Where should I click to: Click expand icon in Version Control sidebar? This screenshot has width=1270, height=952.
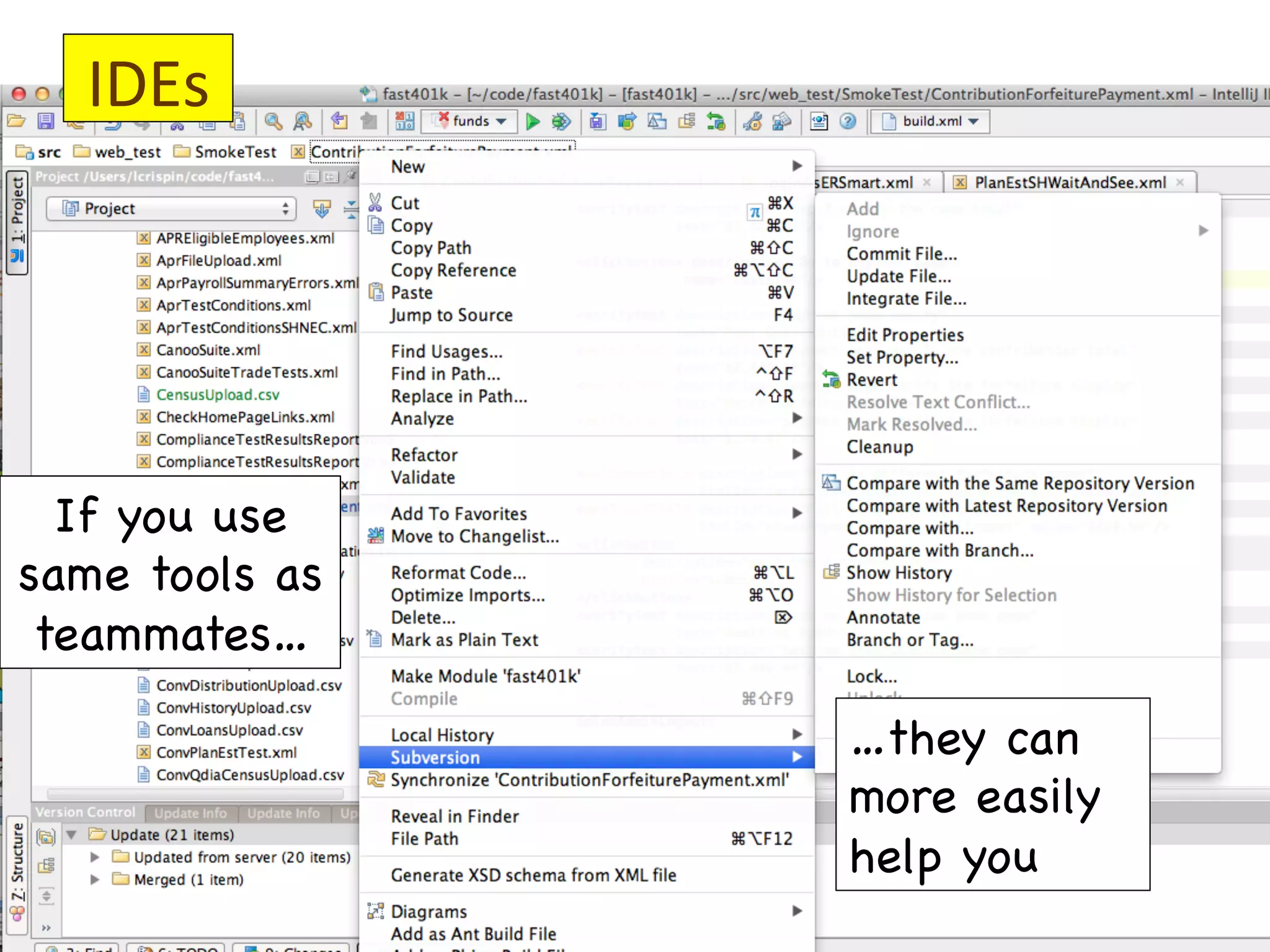47,896
